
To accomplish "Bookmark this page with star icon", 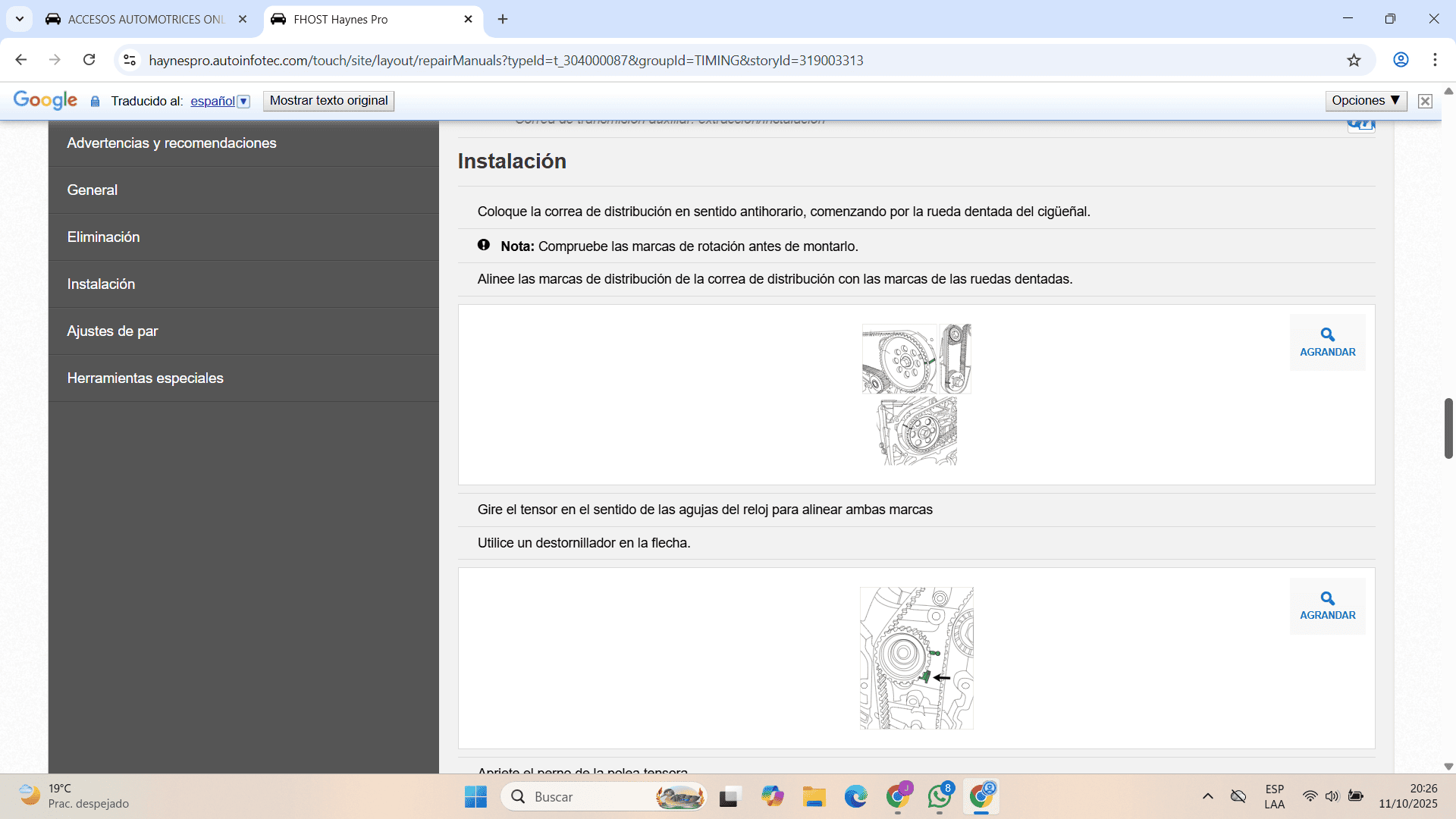I will click(1354, 61).
